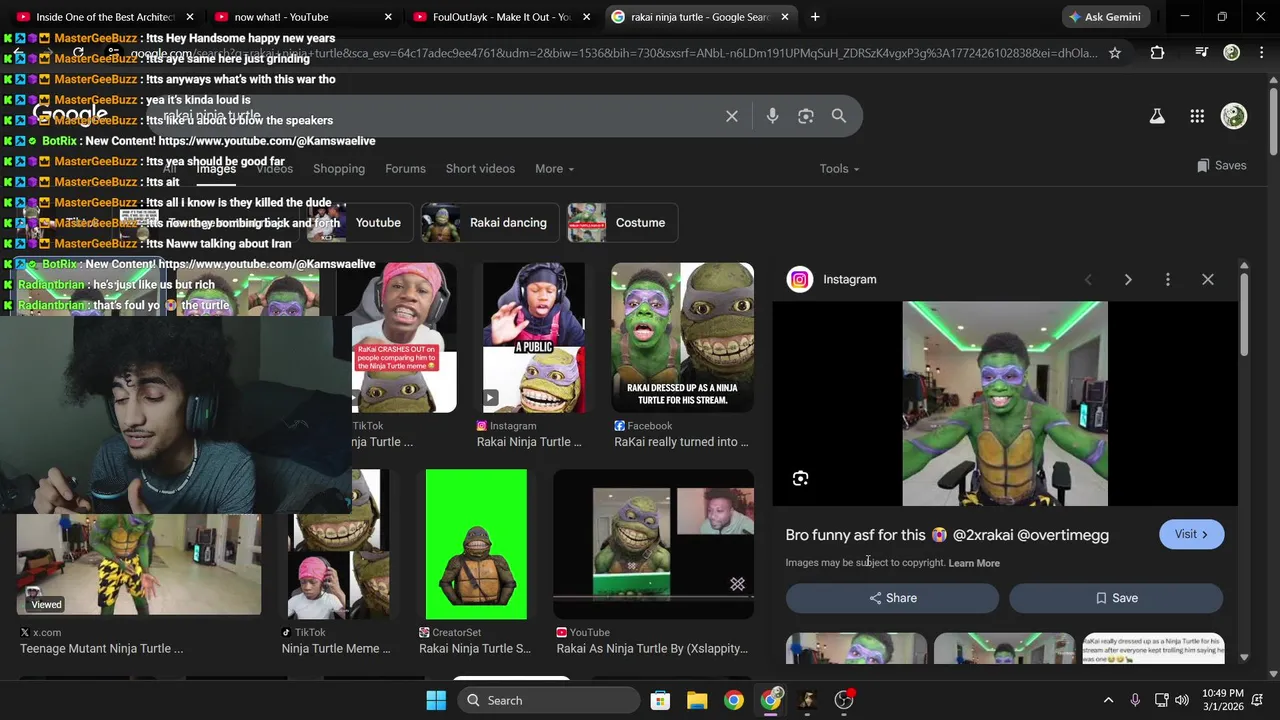The width and height of the screenshot is (1280, 720).
Task: Open Google account profile avatar
Action: (1234, 116)
